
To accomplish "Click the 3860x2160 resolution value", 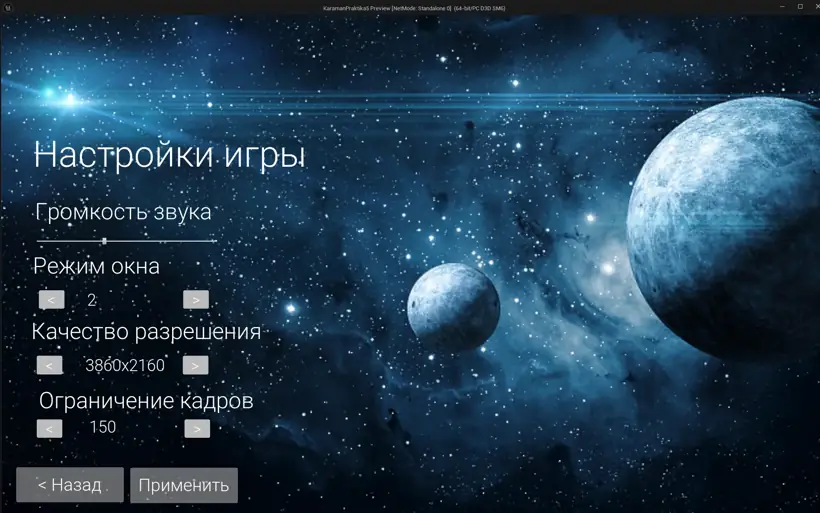I will (125, 365).
